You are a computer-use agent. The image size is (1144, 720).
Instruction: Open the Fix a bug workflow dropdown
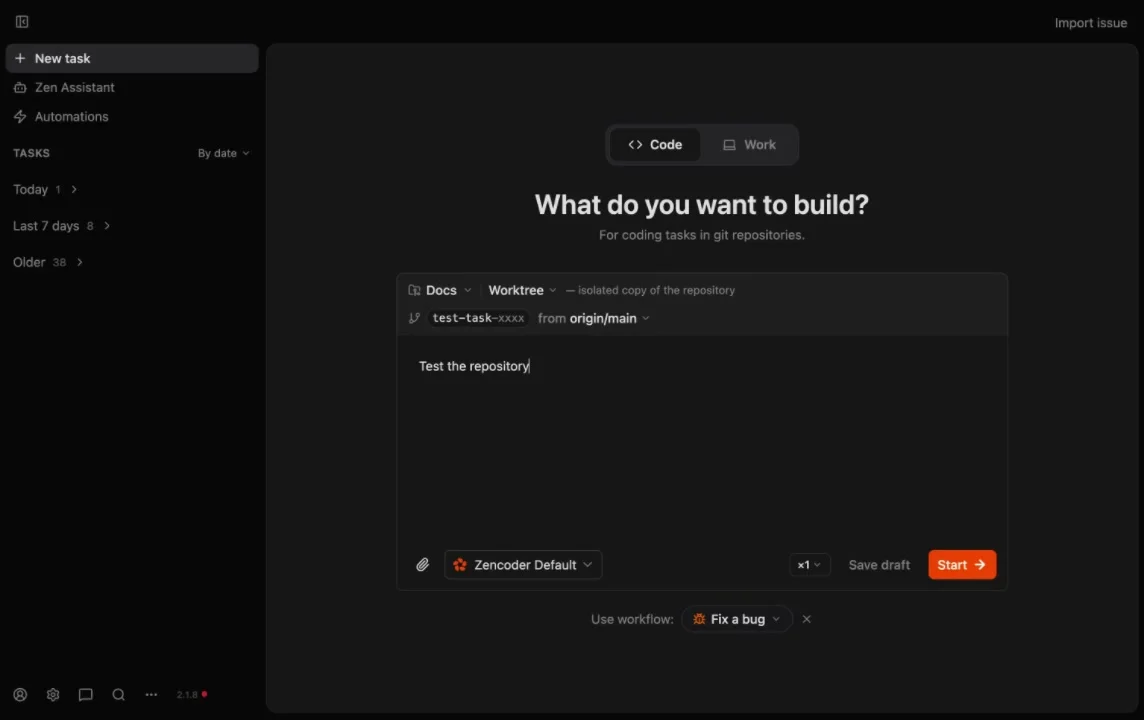737,619
